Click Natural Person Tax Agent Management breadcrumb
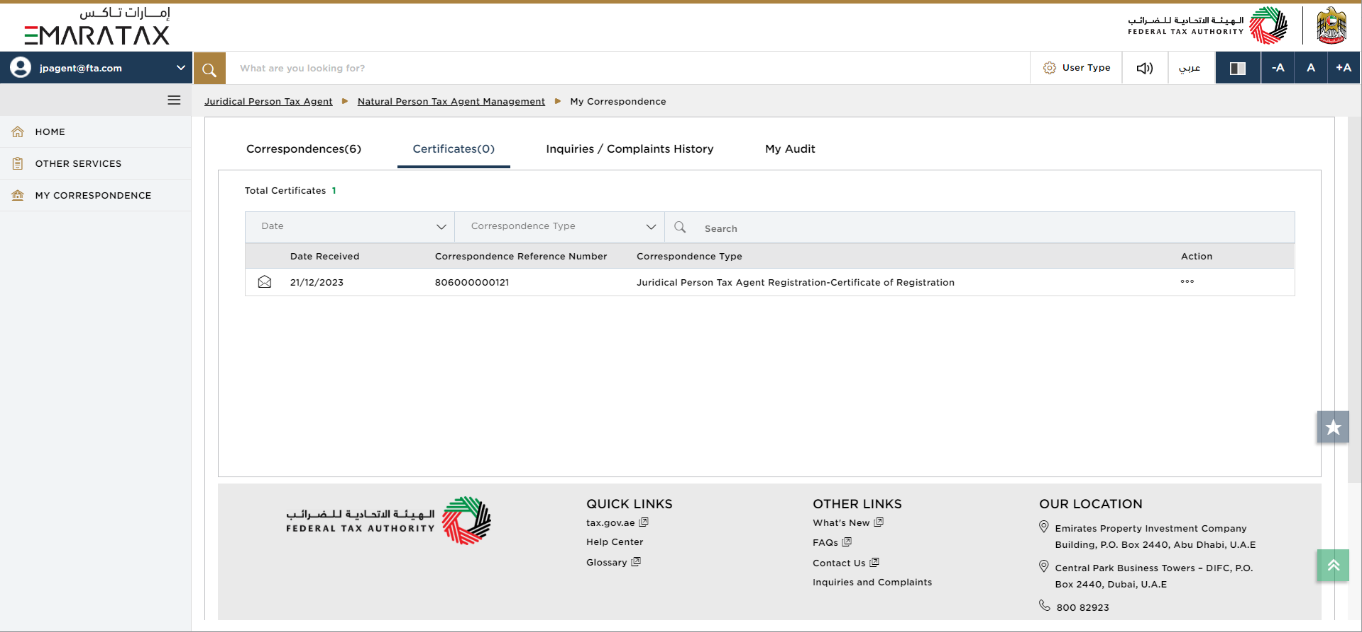Image resolution: width=1362 pixels, height=632 pixels. click(x=451, y=101)
